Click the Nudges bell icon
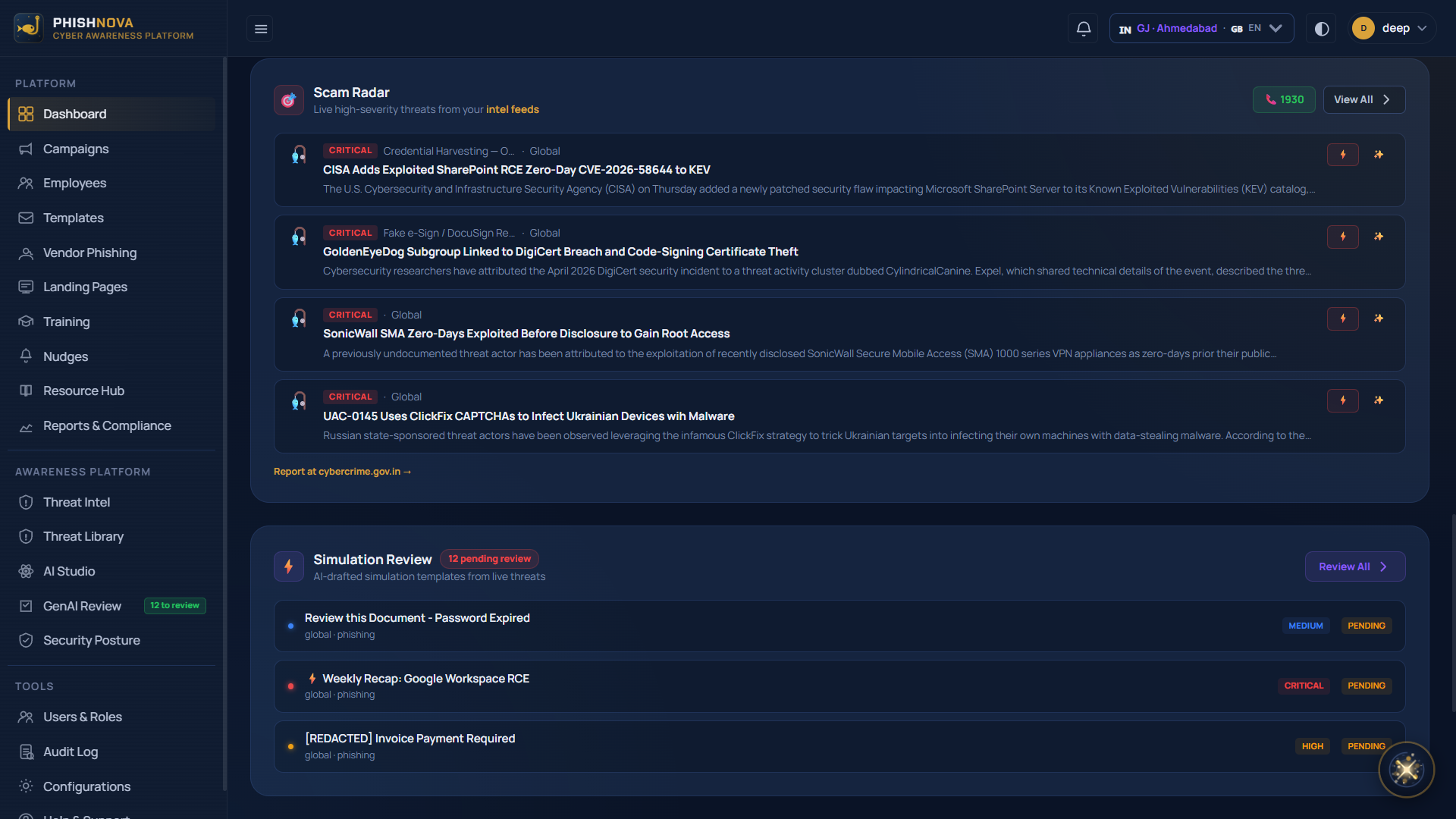The image size is (1456, 819). [x=26, y=356]
